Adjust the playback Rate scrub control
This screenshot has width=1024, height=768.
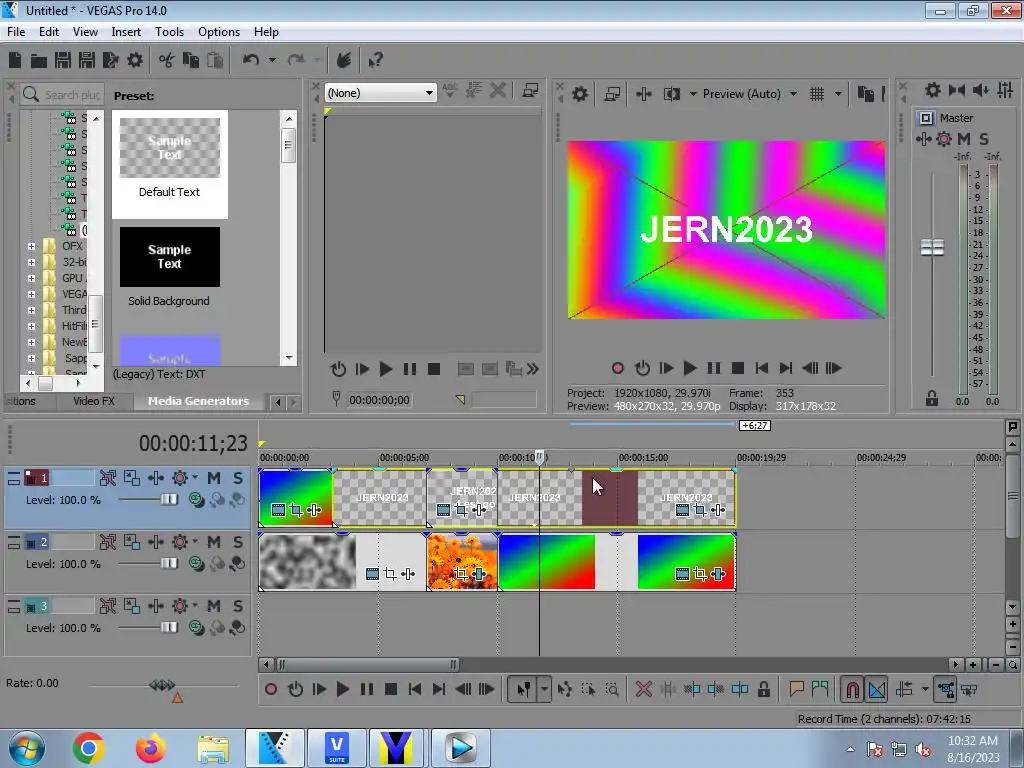point(162,685)
